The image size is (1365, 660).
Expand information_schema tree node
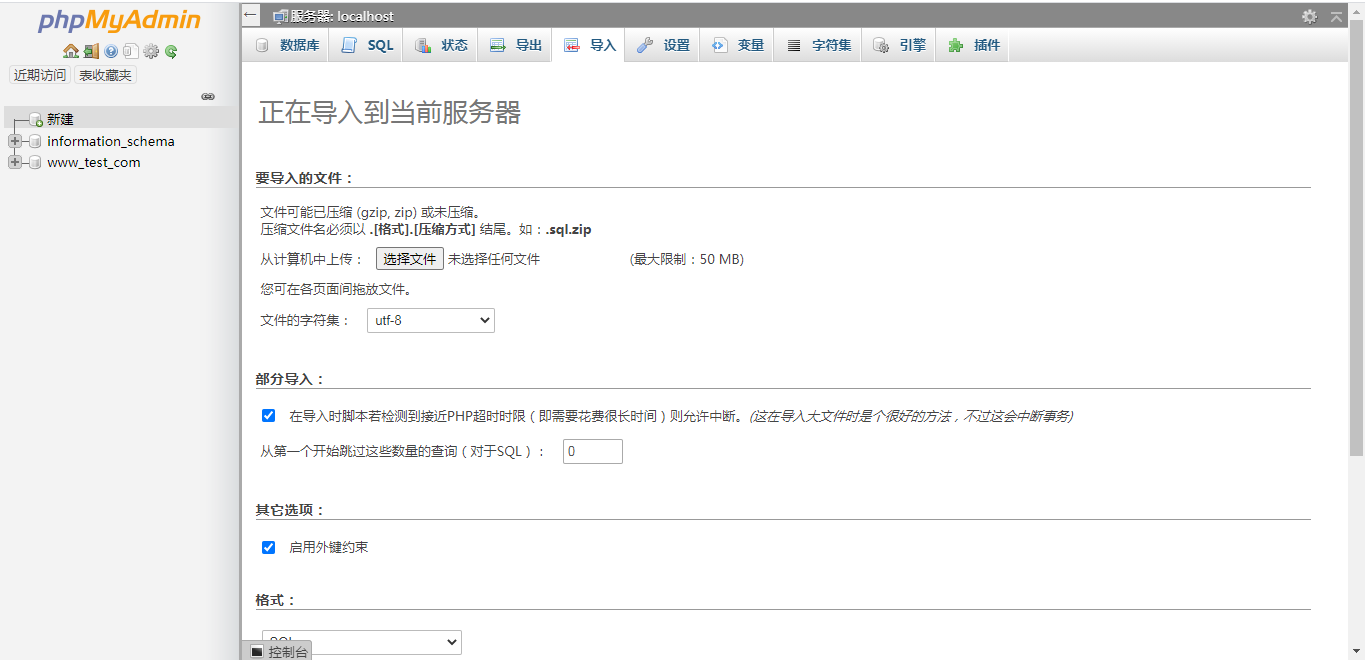pos(14,142)
